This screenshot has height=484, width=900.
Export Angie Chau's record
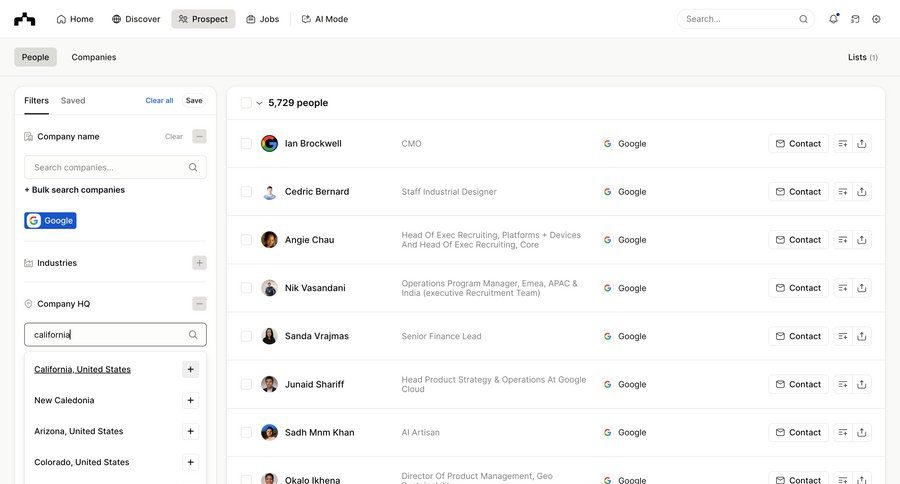[862, 239]
